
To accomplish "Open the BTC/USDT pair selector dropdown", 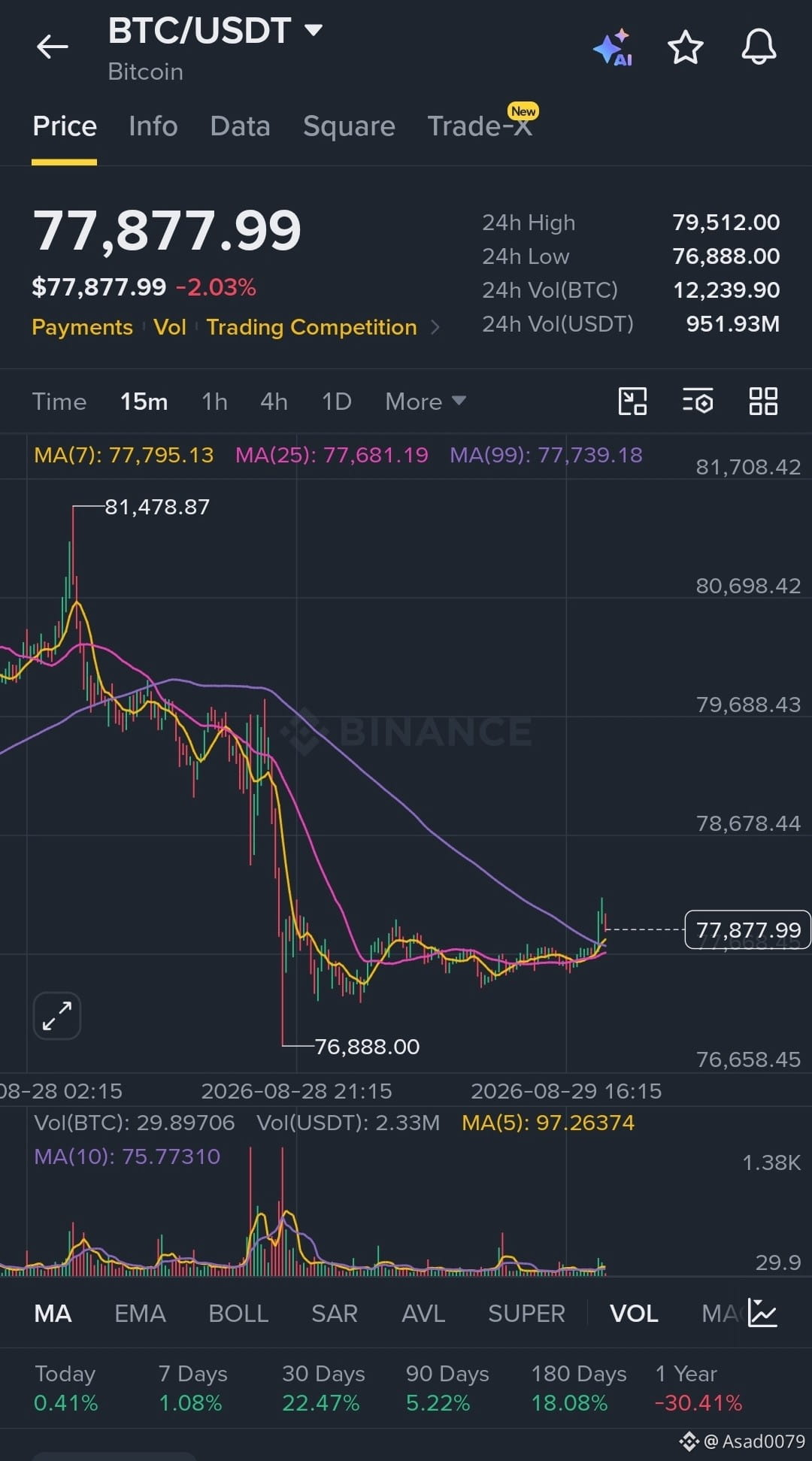I will pyautogui.click(x=215, y=31).
